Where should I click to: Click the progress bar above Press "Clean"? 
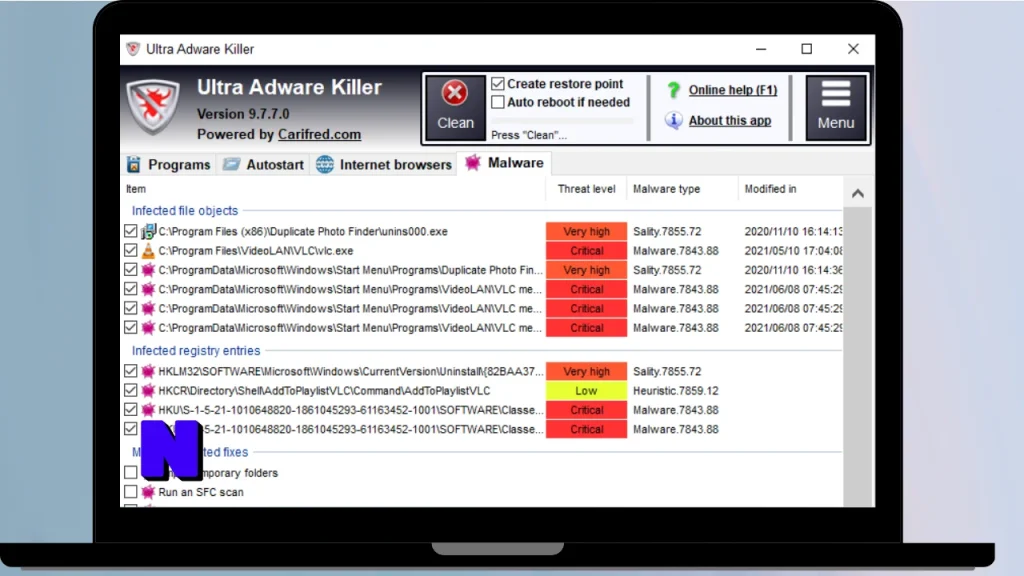562,121
